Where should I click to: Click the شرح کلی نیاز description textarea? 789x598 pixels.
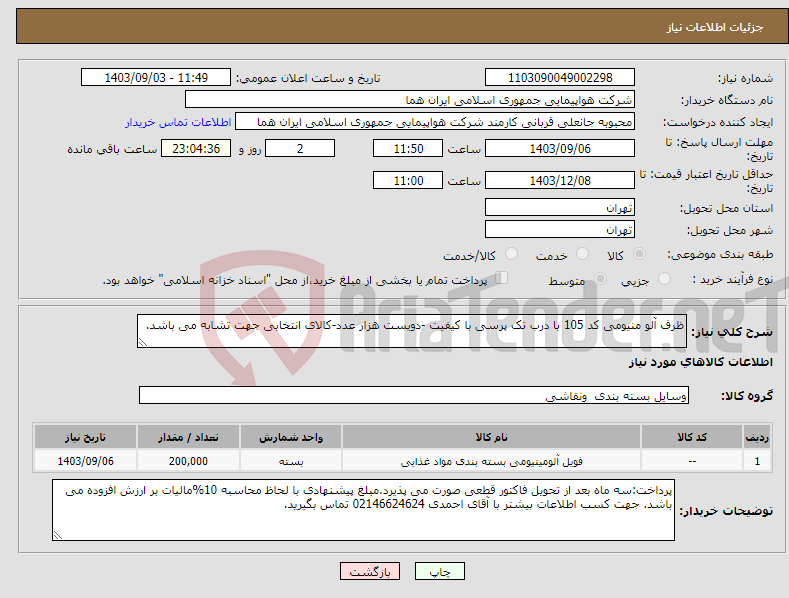coord(412,331)
